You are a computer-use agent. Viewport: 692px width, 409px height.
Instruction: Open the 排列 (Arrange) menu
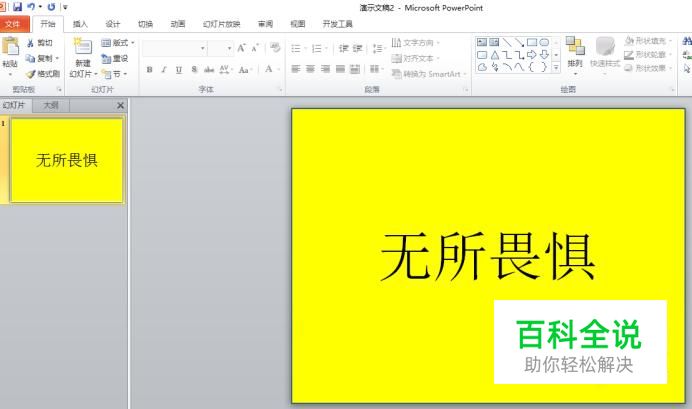point(575,55)
